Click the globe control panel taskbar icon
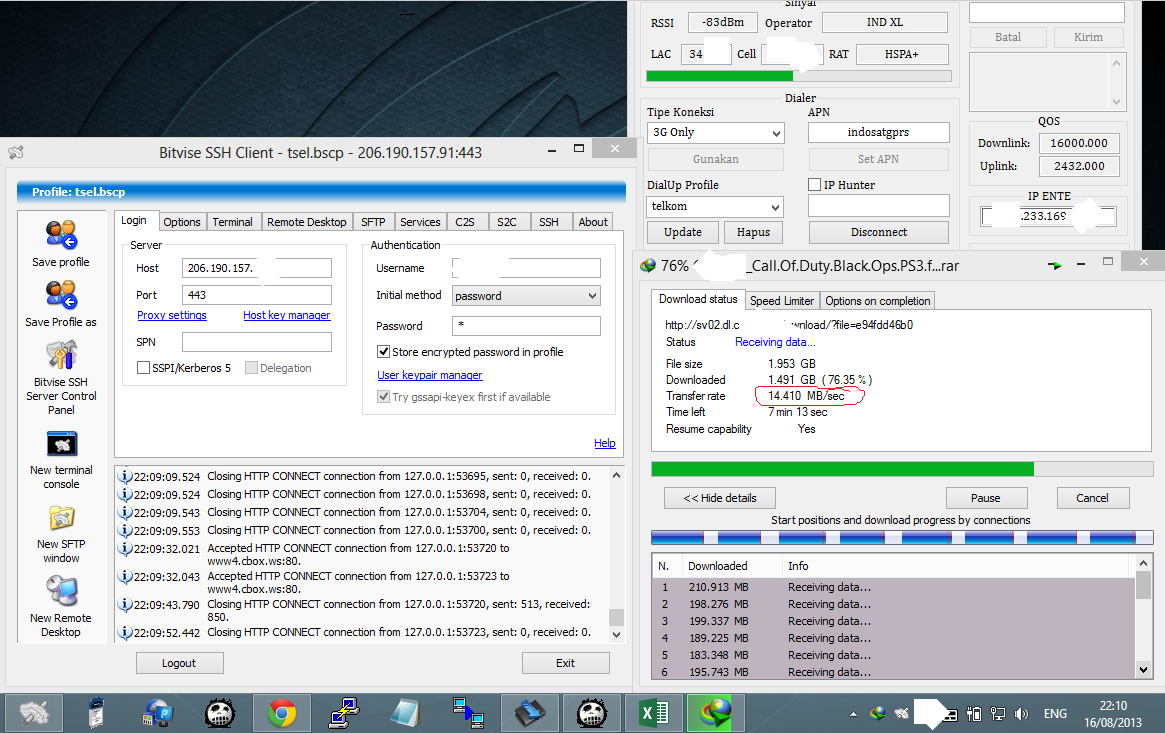Screen dimensions: 1165x733 158,714
